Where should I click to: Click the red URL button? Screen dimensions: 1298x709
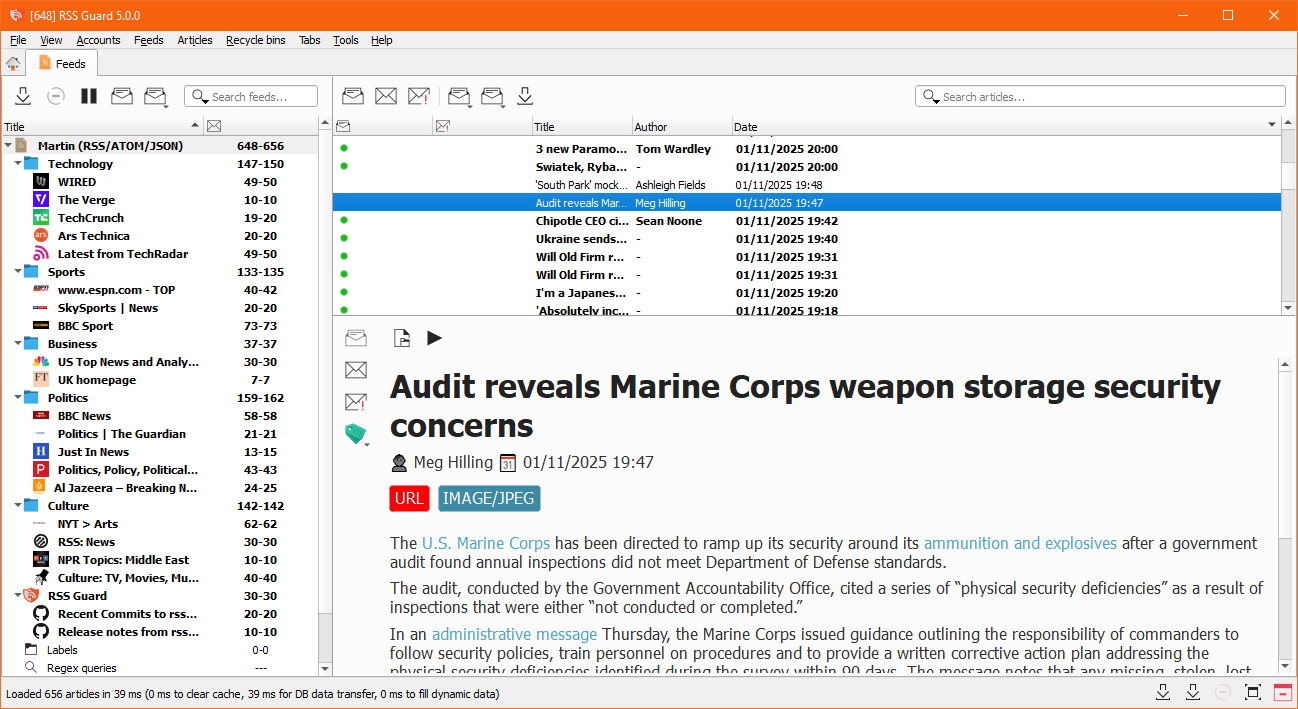point(409,499)
